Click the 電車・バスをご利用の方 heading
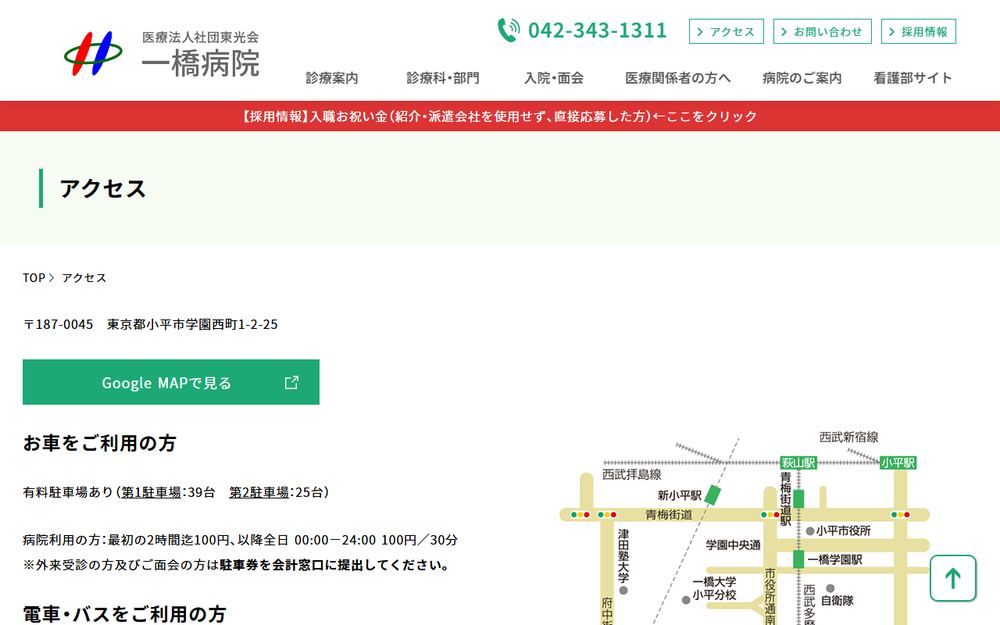The image size is (1000, 625). [124, 614]
